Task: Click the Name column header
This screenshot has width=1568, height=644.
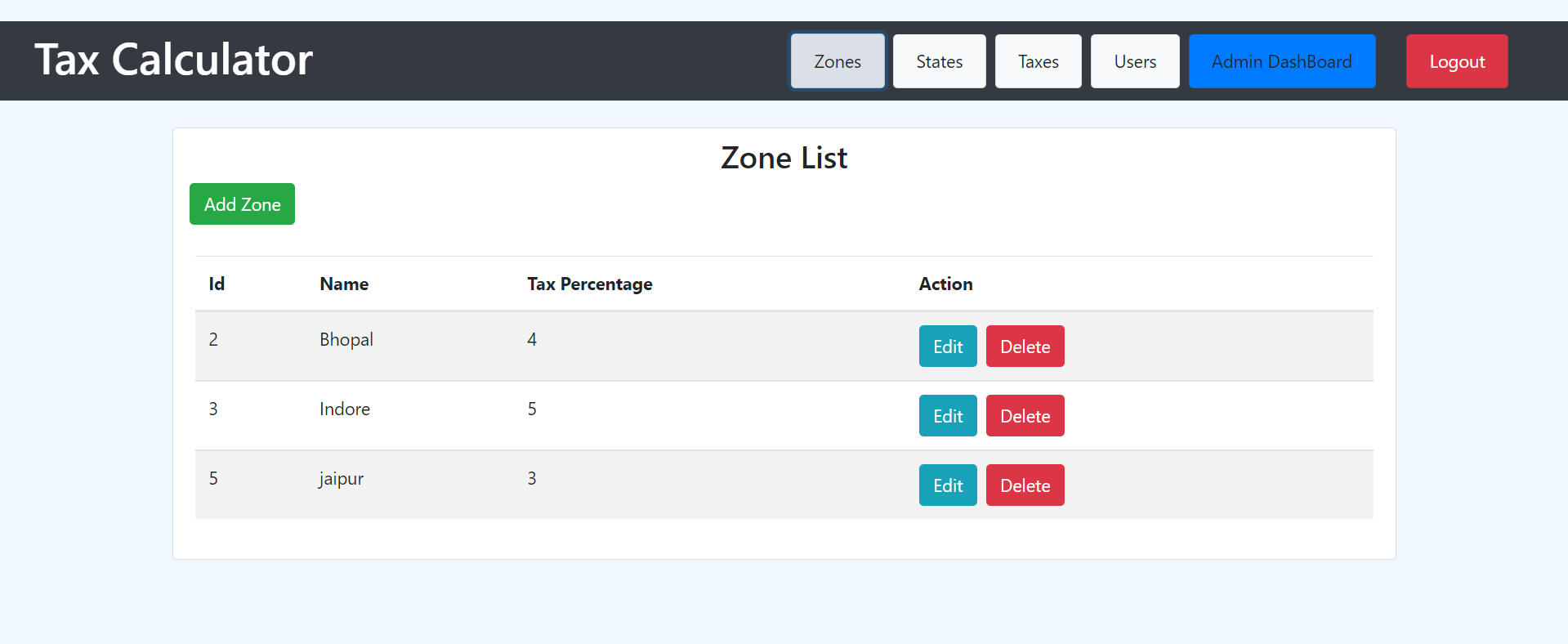Action: tap(344, 284)
